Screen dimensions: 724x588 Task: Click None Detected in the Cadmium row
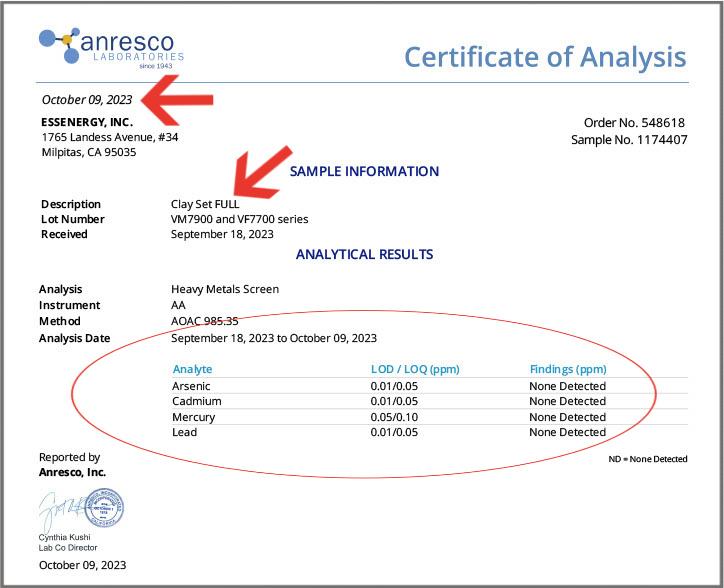point(567,401)
